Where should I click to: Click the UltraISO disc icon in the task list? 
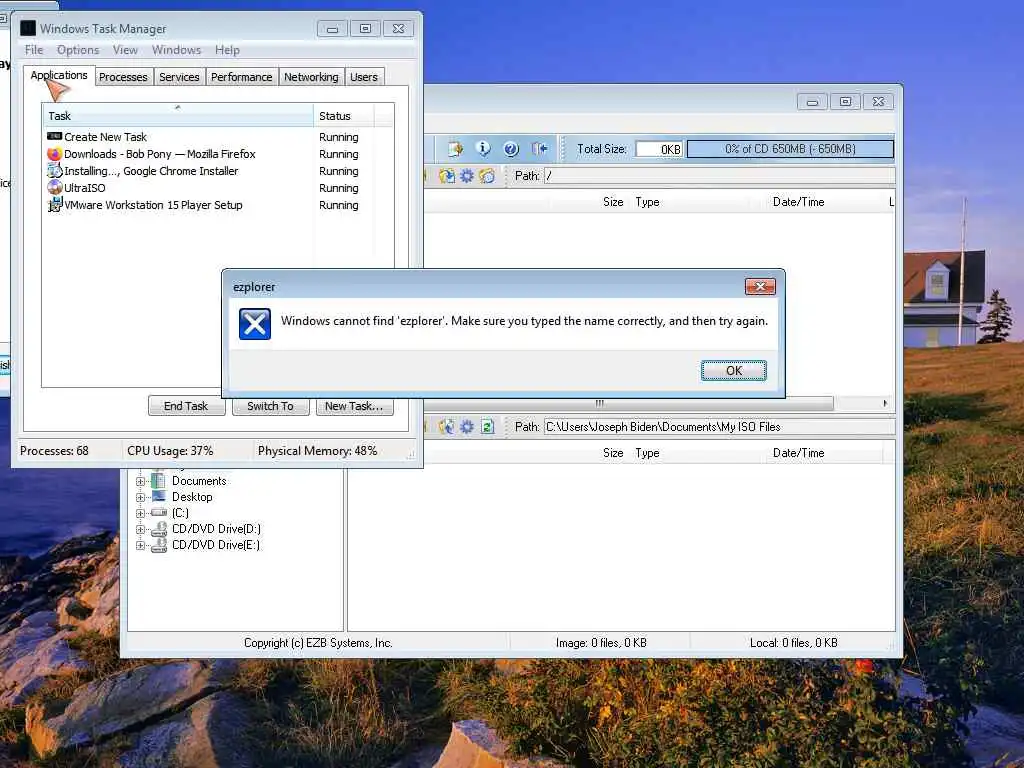(54, 187)
